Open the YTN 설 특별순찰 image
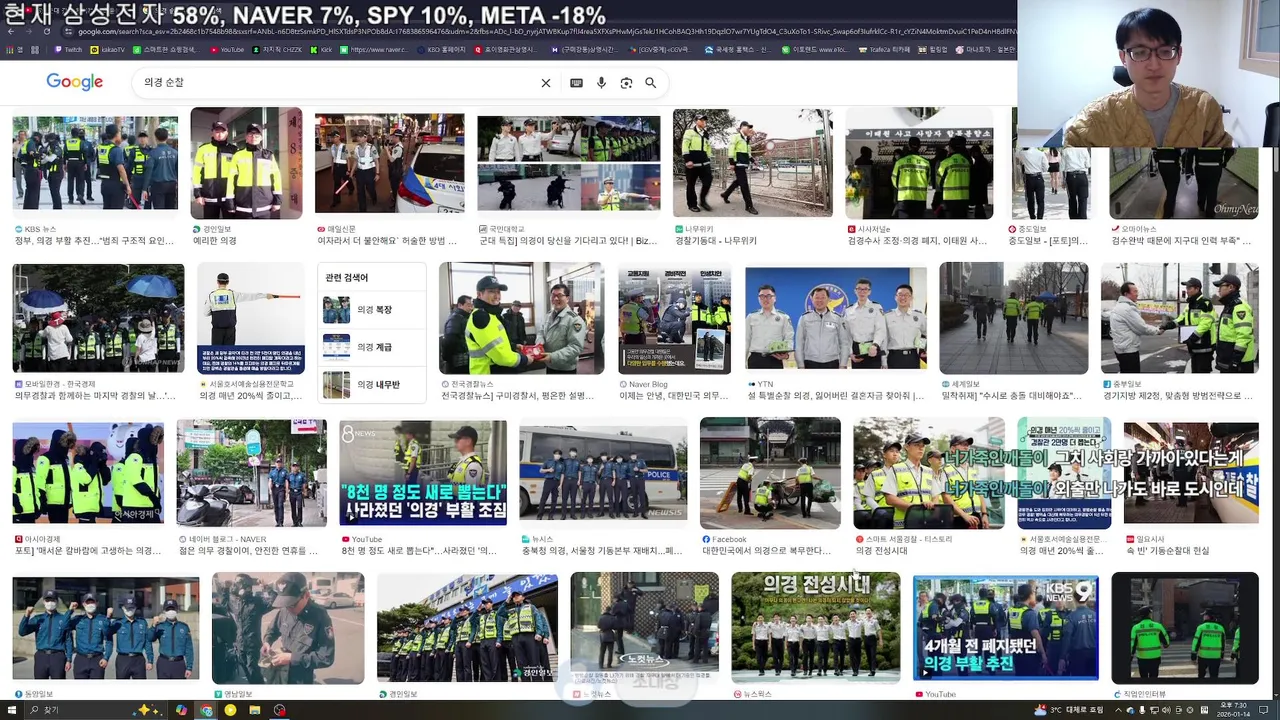Image resolution: width=1280 pixels, height=720 pixels. 836,319
